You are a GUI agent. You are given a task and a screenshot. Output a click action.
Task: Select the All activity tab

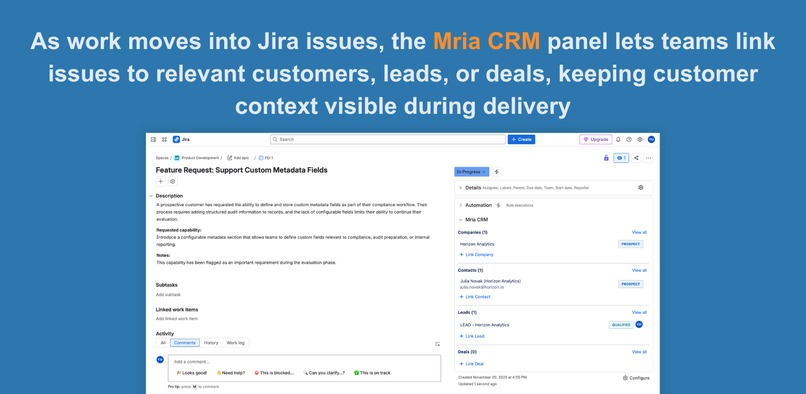pos(163,343)
